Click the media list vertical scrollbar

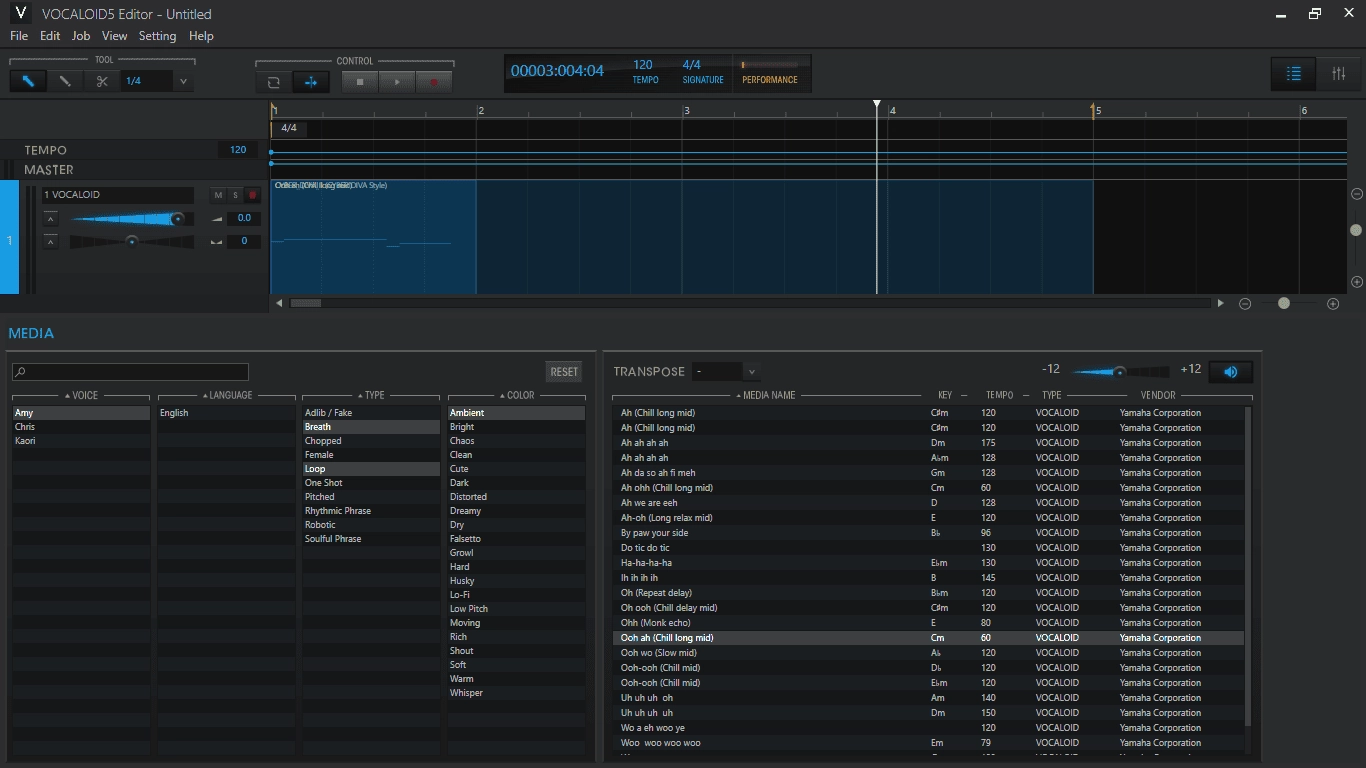pos(1248,566)
